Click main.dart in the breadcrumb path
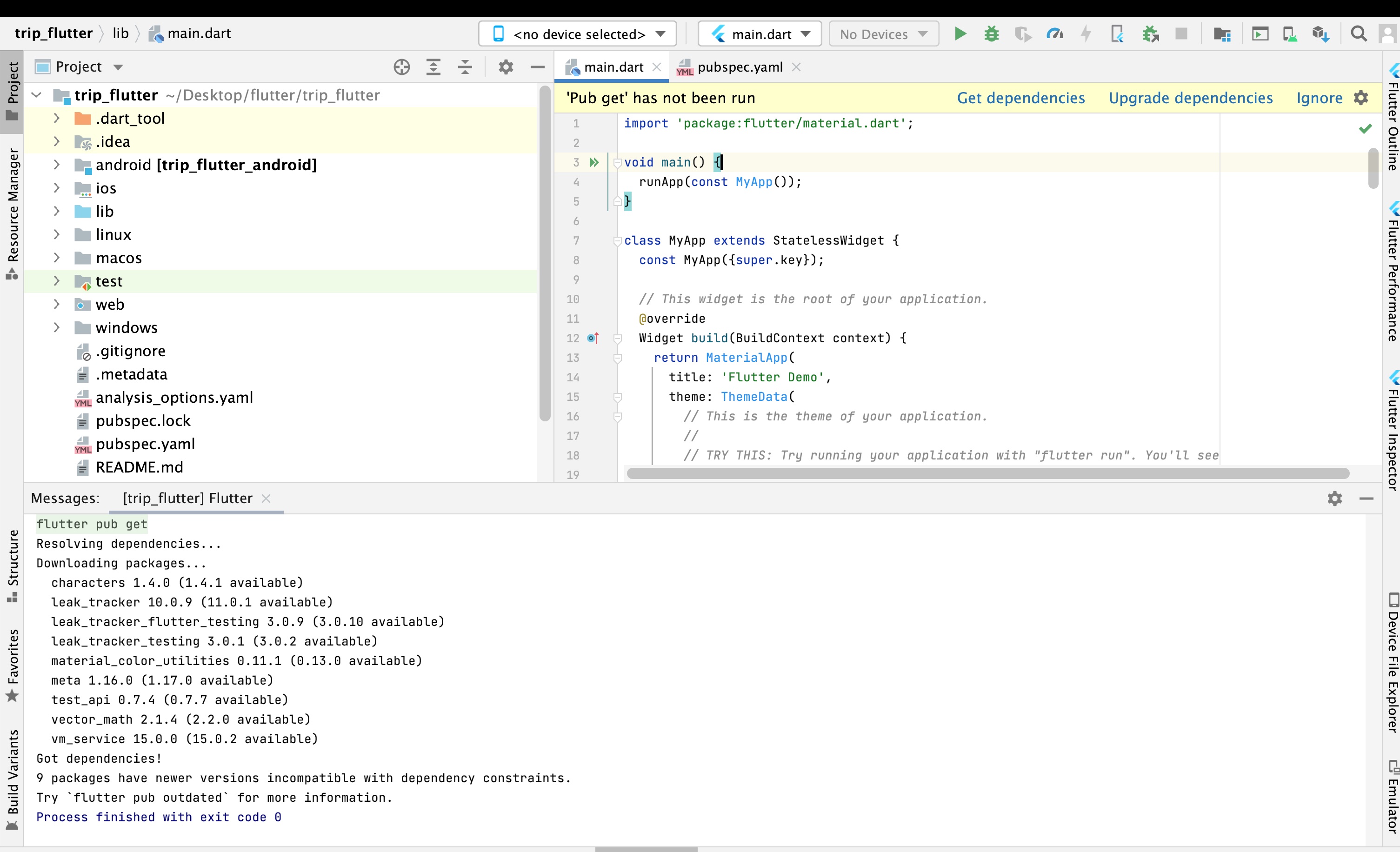 (190, 33)
